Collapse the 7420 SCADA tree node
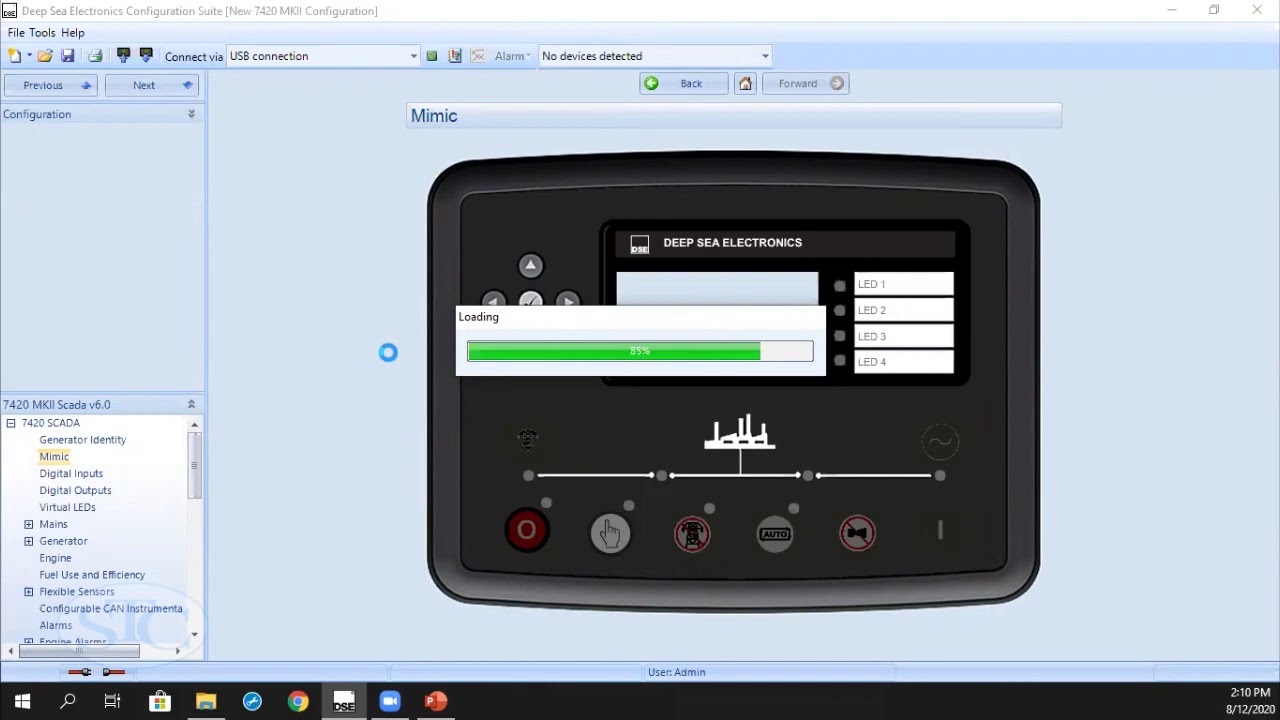1280x720 pixels. [11, 423]
